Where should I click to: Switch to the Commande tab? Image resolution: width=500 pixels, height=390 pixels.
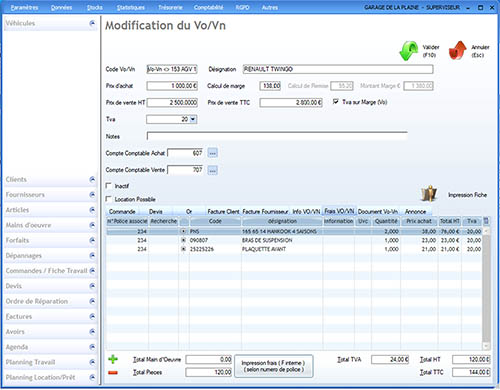coord(122,211)
